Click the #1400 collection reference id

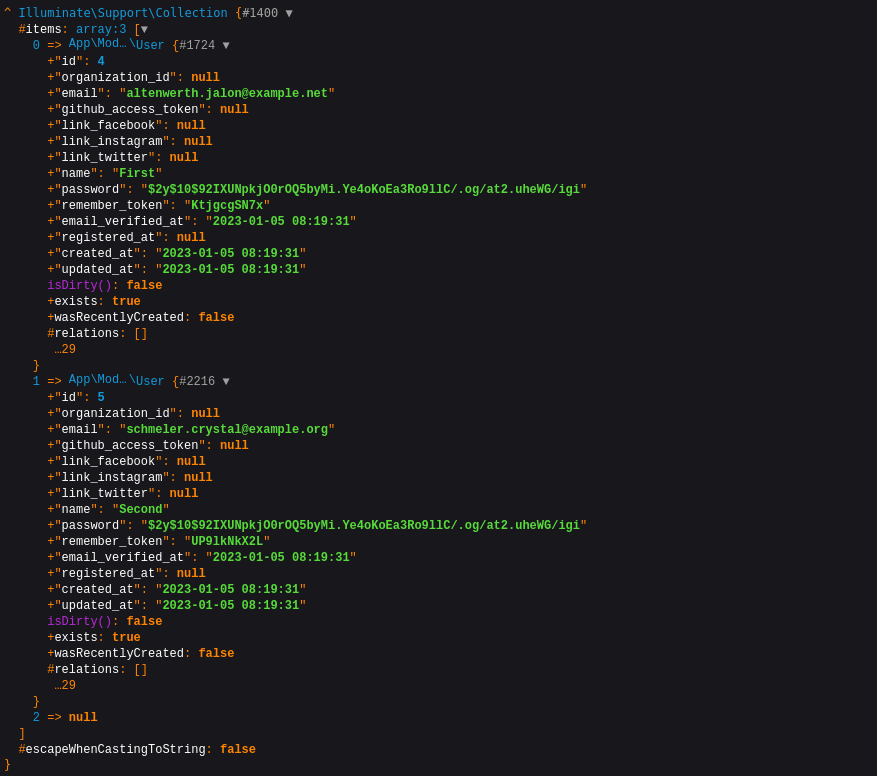coord(260,14)
